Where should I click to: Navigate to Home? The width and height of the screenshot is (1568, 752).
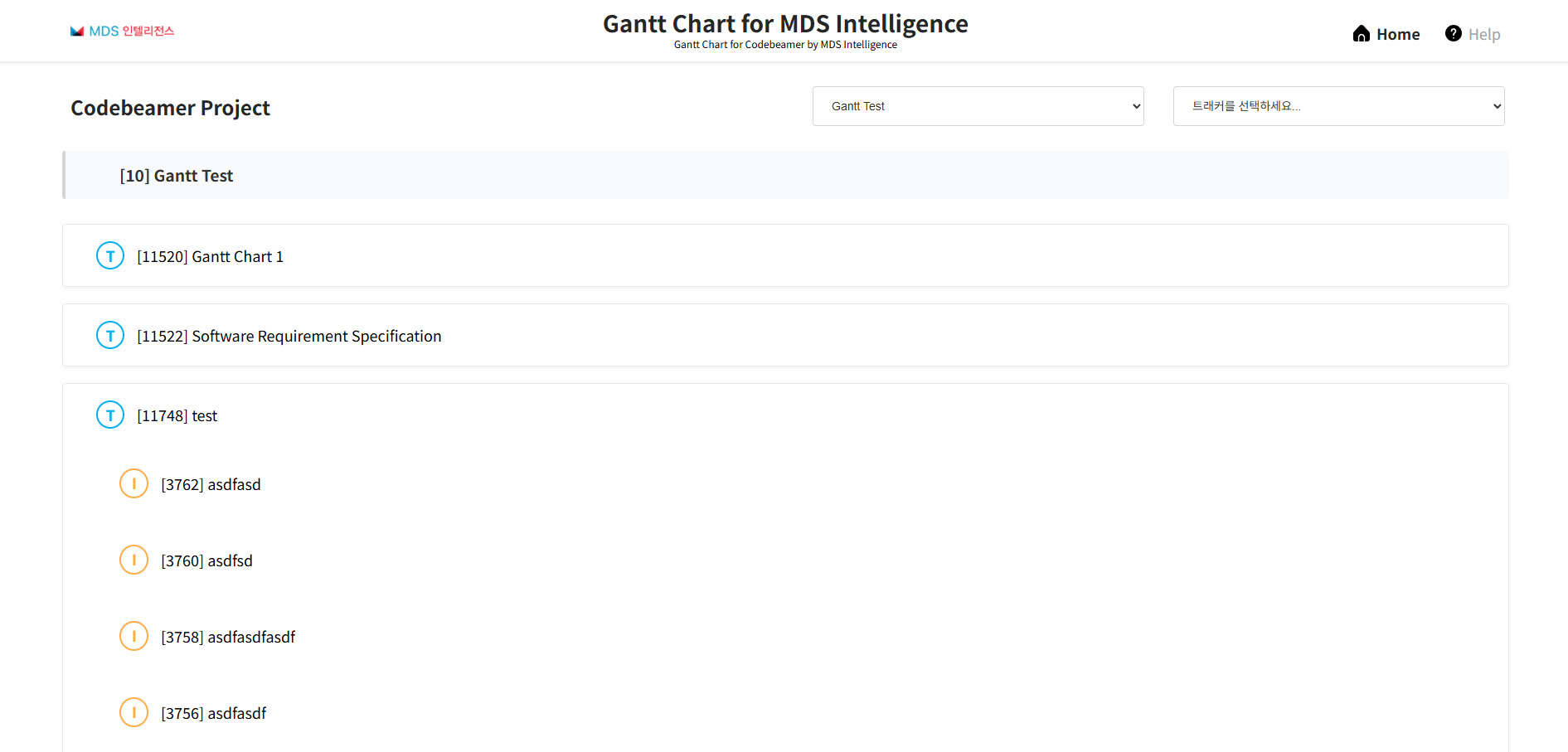tap(1386, 33)
